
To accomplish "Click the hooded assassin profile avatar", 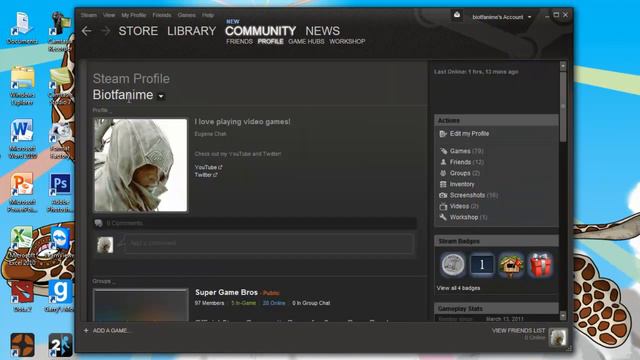I will tap(140, 165).
